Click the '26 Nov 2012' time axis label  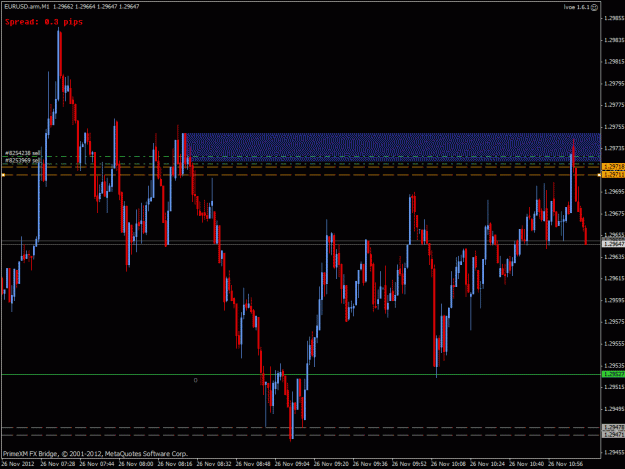click(18, 464)
